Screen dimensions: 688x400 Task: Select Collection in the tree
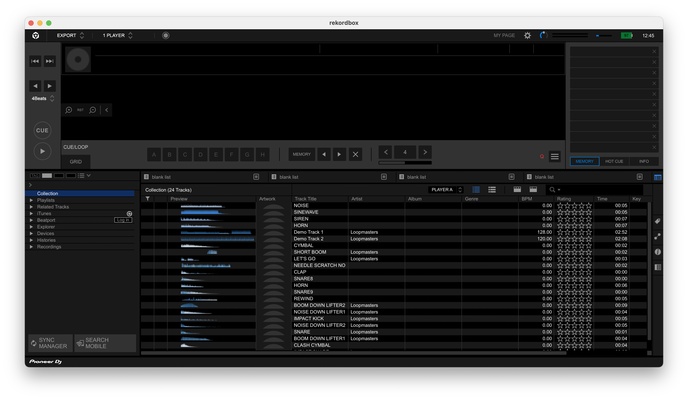click(x=80, y=193)
